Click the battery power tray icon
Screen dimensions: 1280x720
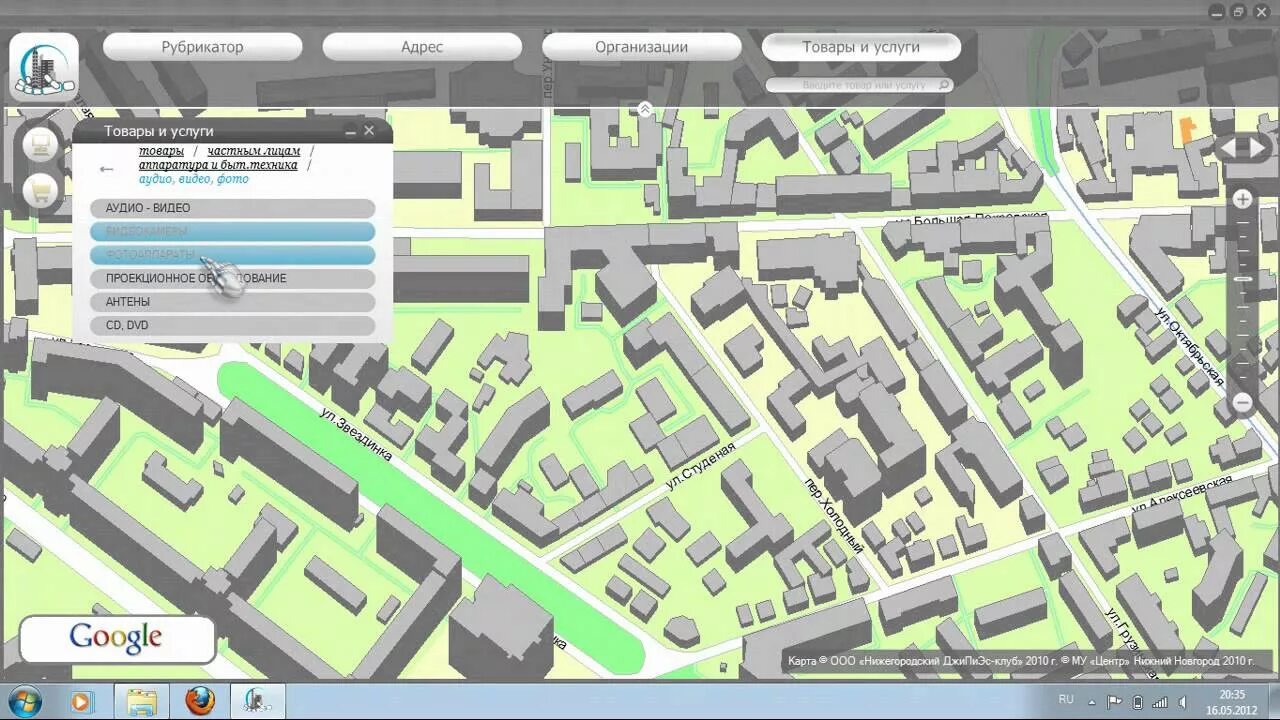[1137, 701]
